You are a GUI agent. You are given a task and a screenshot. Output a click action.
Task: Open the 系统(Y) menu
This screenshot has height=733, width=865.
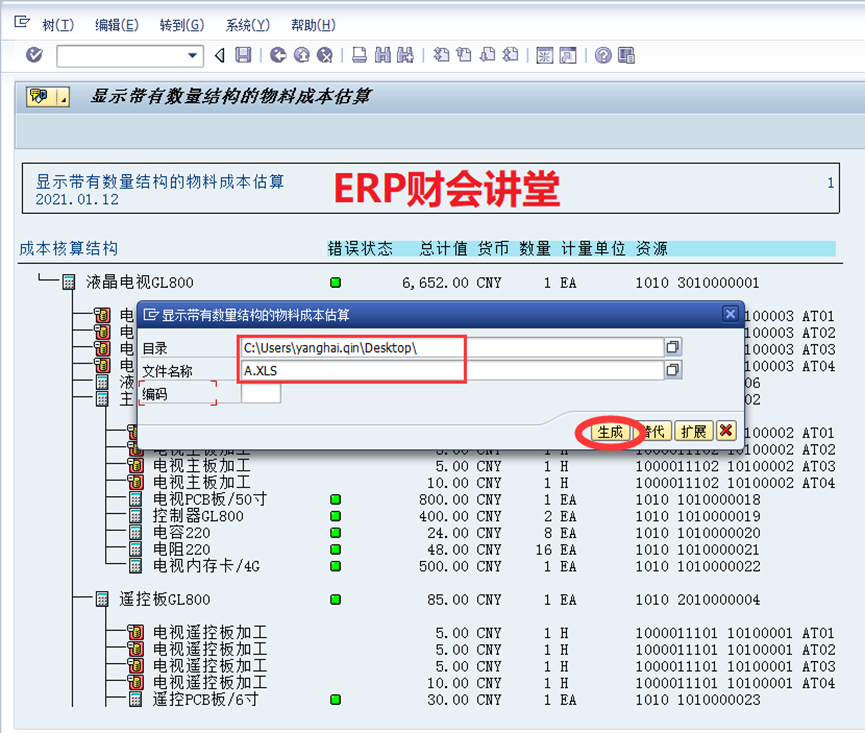pyautogui.click(x=247, y=25)
